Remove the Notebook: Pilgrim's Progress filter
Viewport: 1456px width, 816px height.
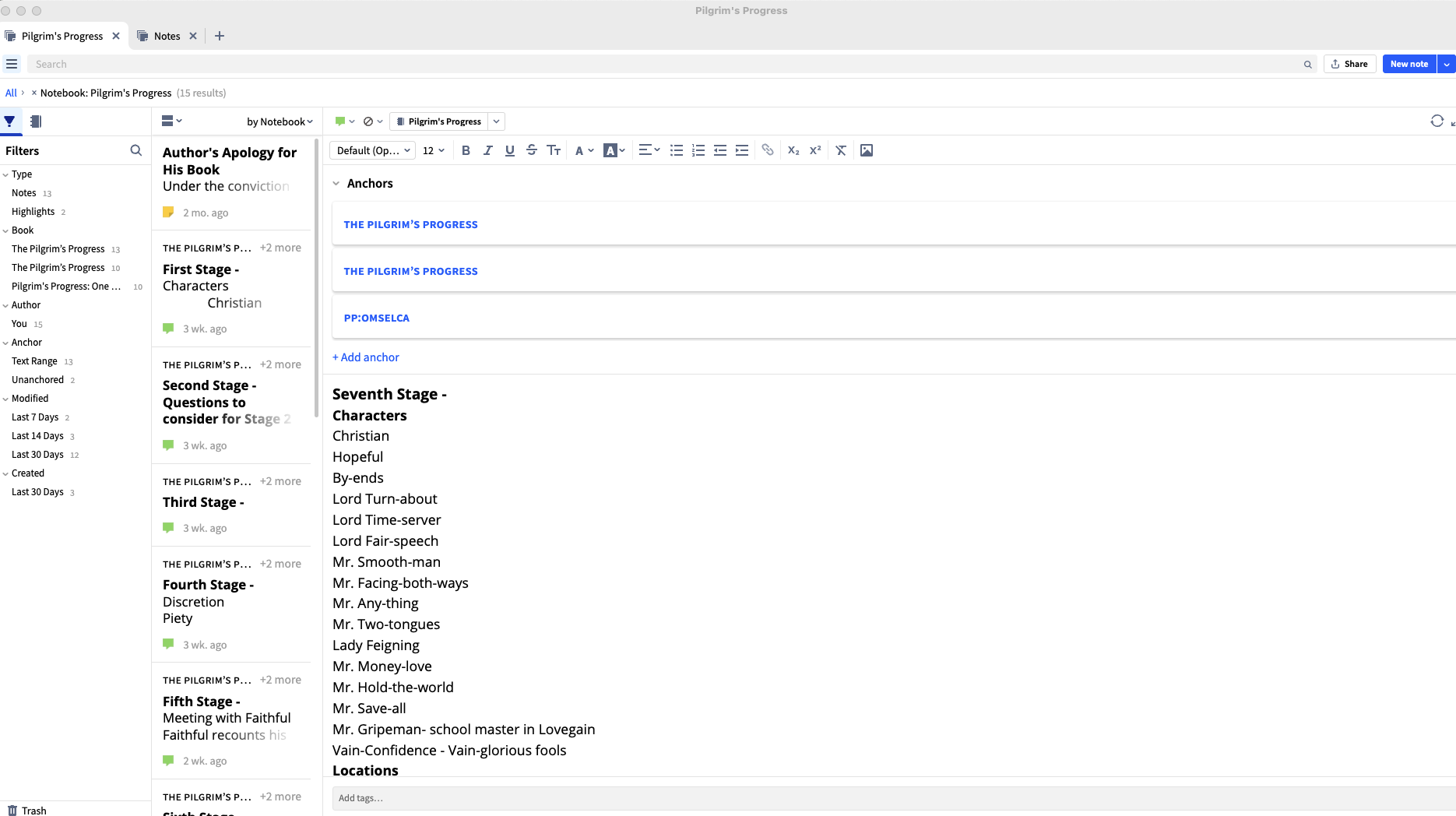pyautogui.click(x=34, y=93)
